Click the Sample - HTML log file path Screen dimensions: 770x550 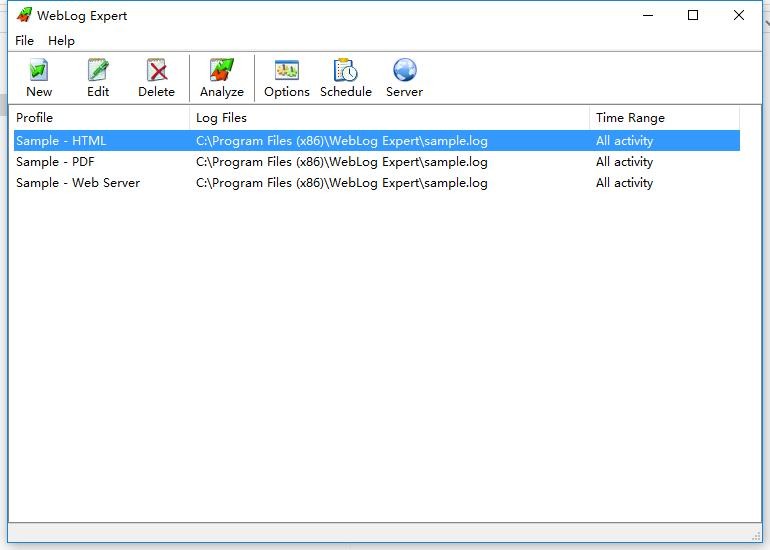[x=342, y=141]
